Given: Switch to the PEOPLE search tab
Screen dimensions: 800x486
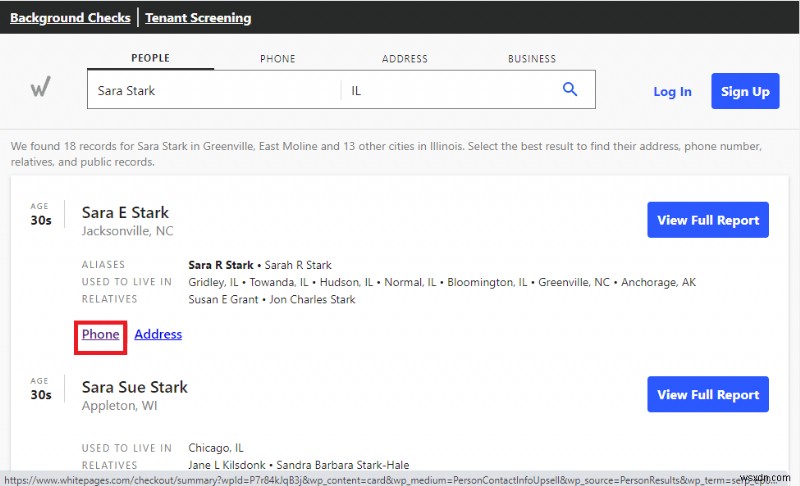Looking at the screenshot, I should pyautogui.click(x=150, y=59).
